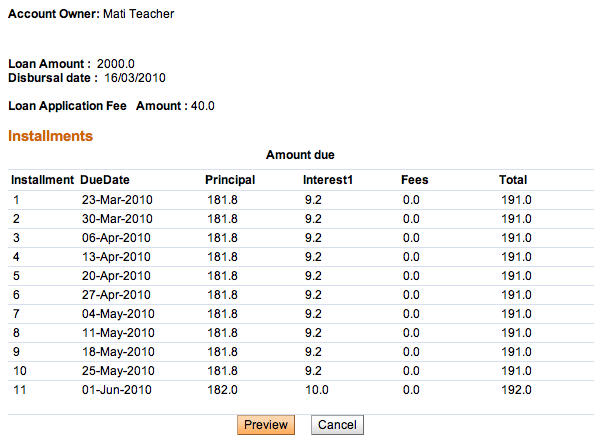
Task: Select the 23-Mar-2010 due date cell
Action: pos(115,200)
